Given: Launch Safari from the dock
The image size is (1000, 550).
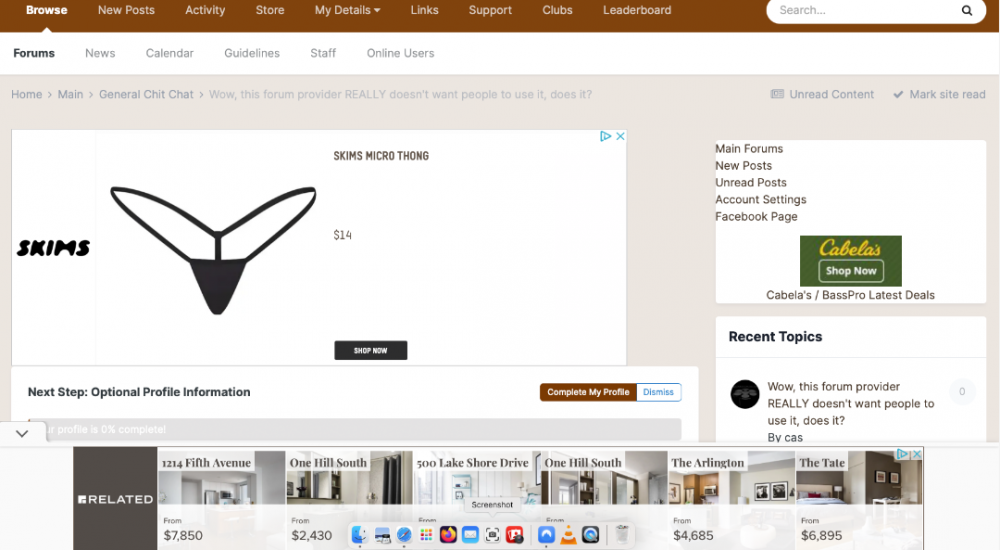Looking at the screenshot, I should [x=404, y=535].
